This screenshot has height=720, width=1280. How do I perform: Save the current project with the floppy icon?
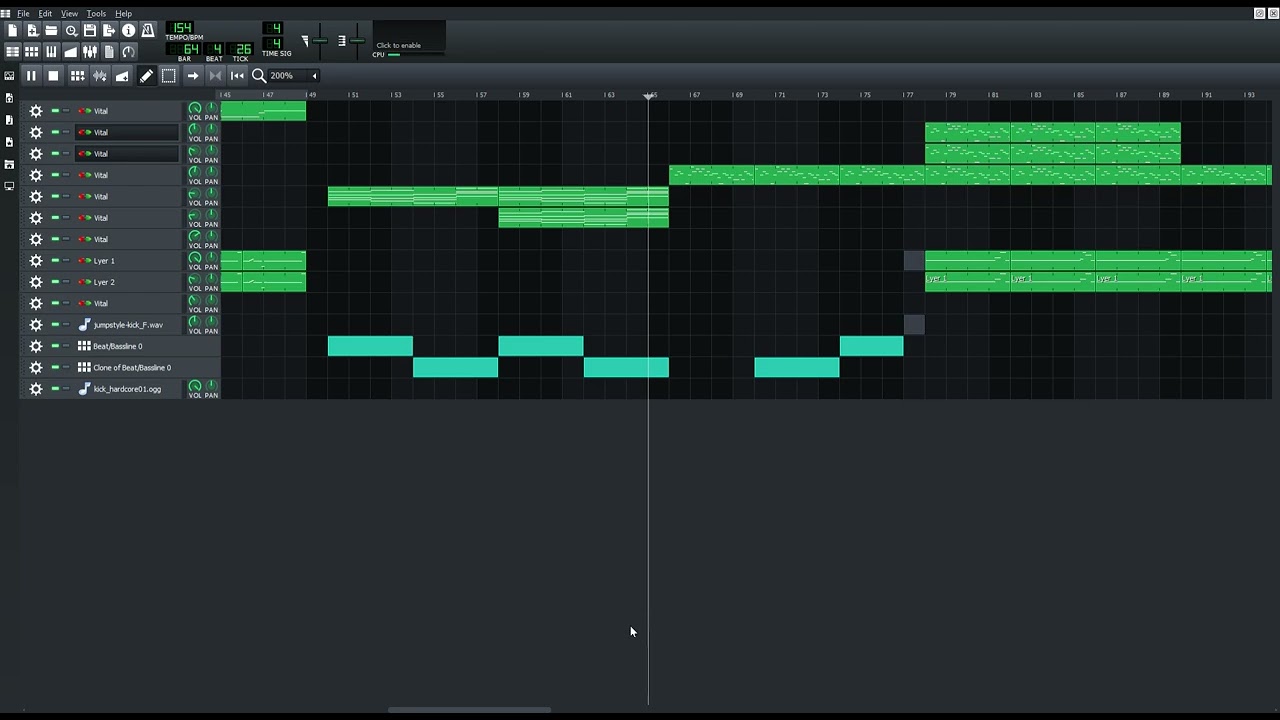[90, 31]
